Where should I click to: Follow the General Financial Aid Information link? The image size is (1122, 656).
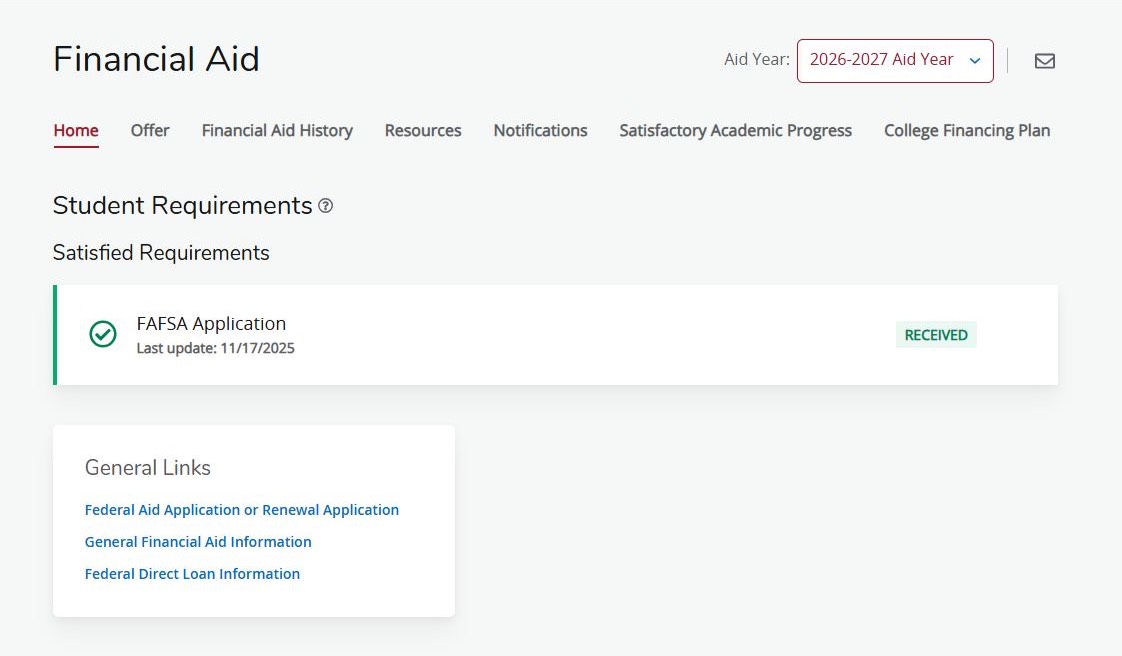[198, 542]
